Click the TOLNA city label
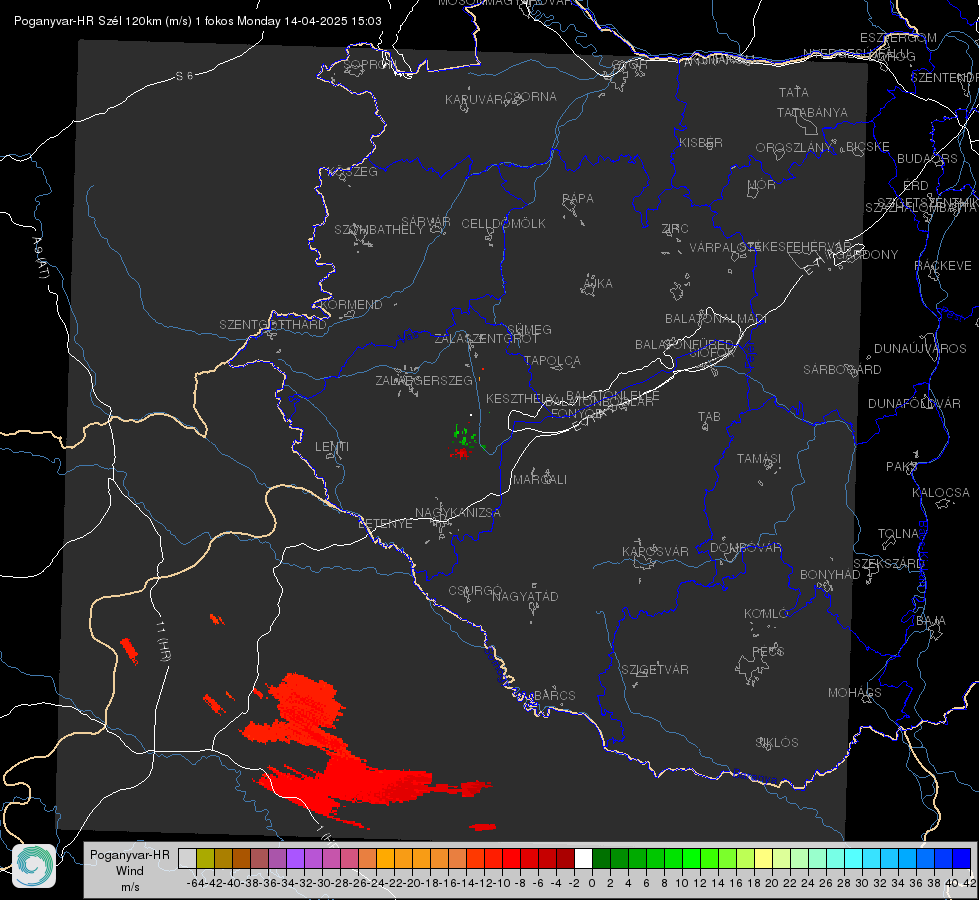 coord(898,534)
